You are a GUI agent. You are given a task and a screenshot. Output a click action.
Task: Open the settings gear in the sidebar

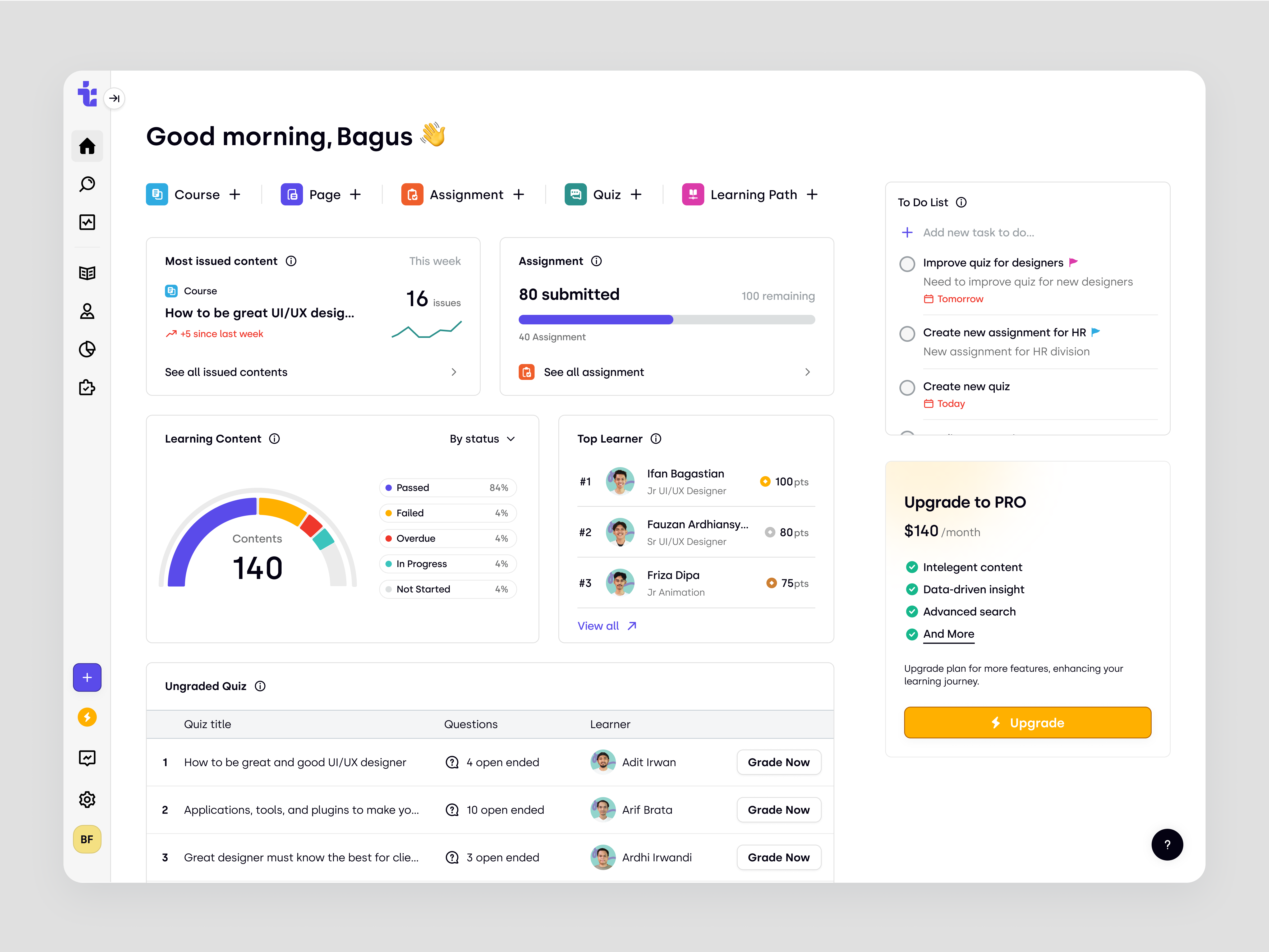pos(87,799)
